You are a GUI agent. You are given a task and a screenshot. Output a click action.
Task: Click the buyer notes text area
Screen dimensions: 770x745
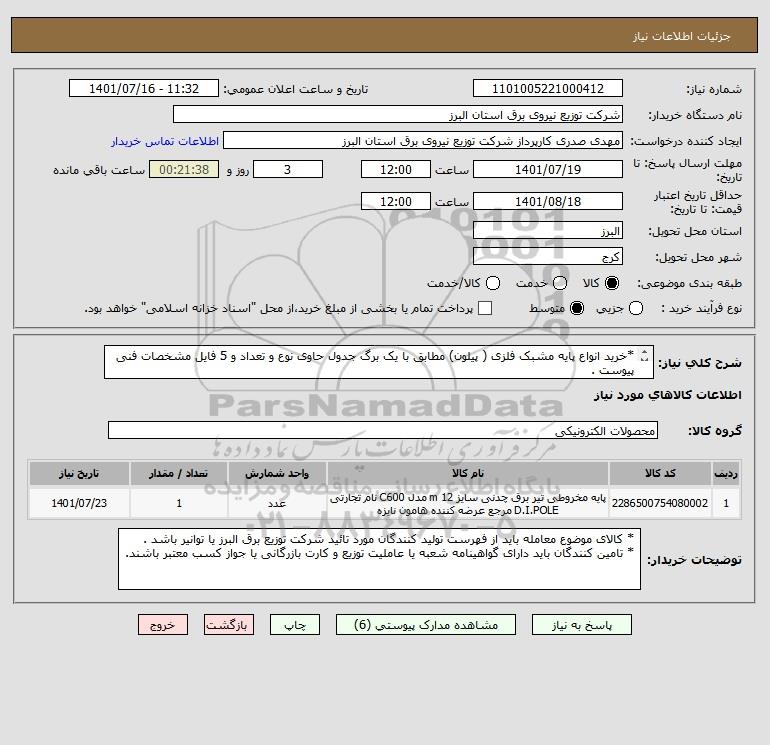tap(379, 559)
